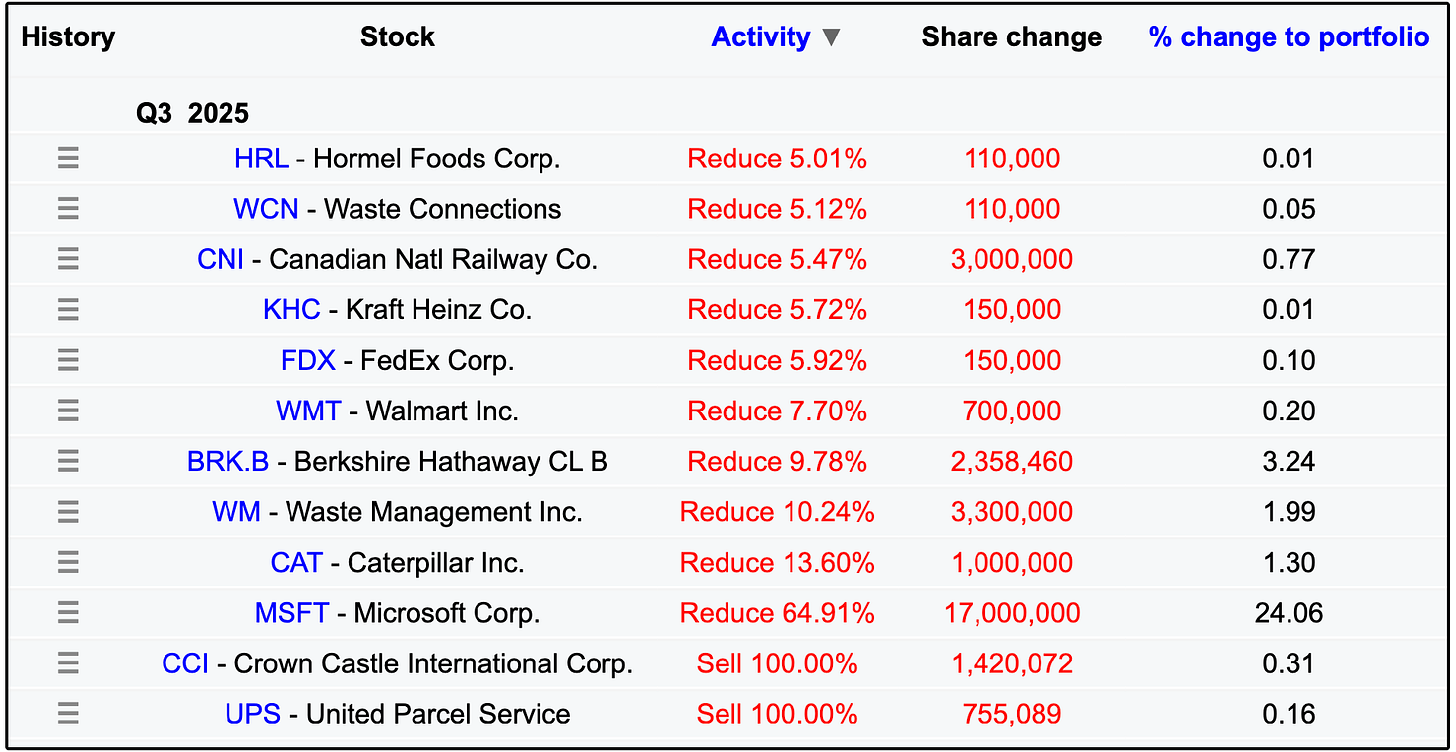Open the HRL ticker link
The image size is (1456, 752).
262,158
